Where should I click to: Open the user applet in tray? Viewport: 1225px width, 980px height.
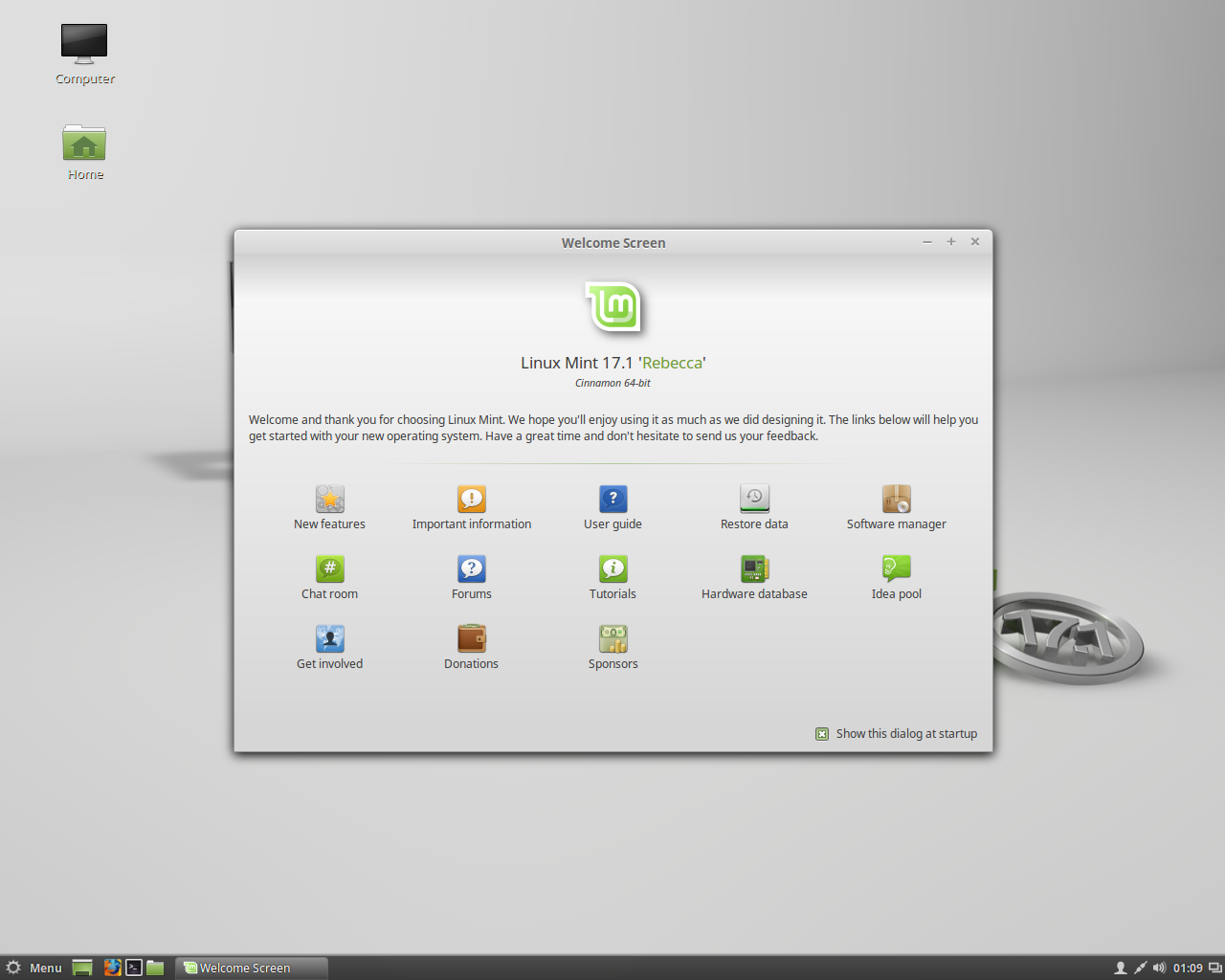[x=1121, y=968]
